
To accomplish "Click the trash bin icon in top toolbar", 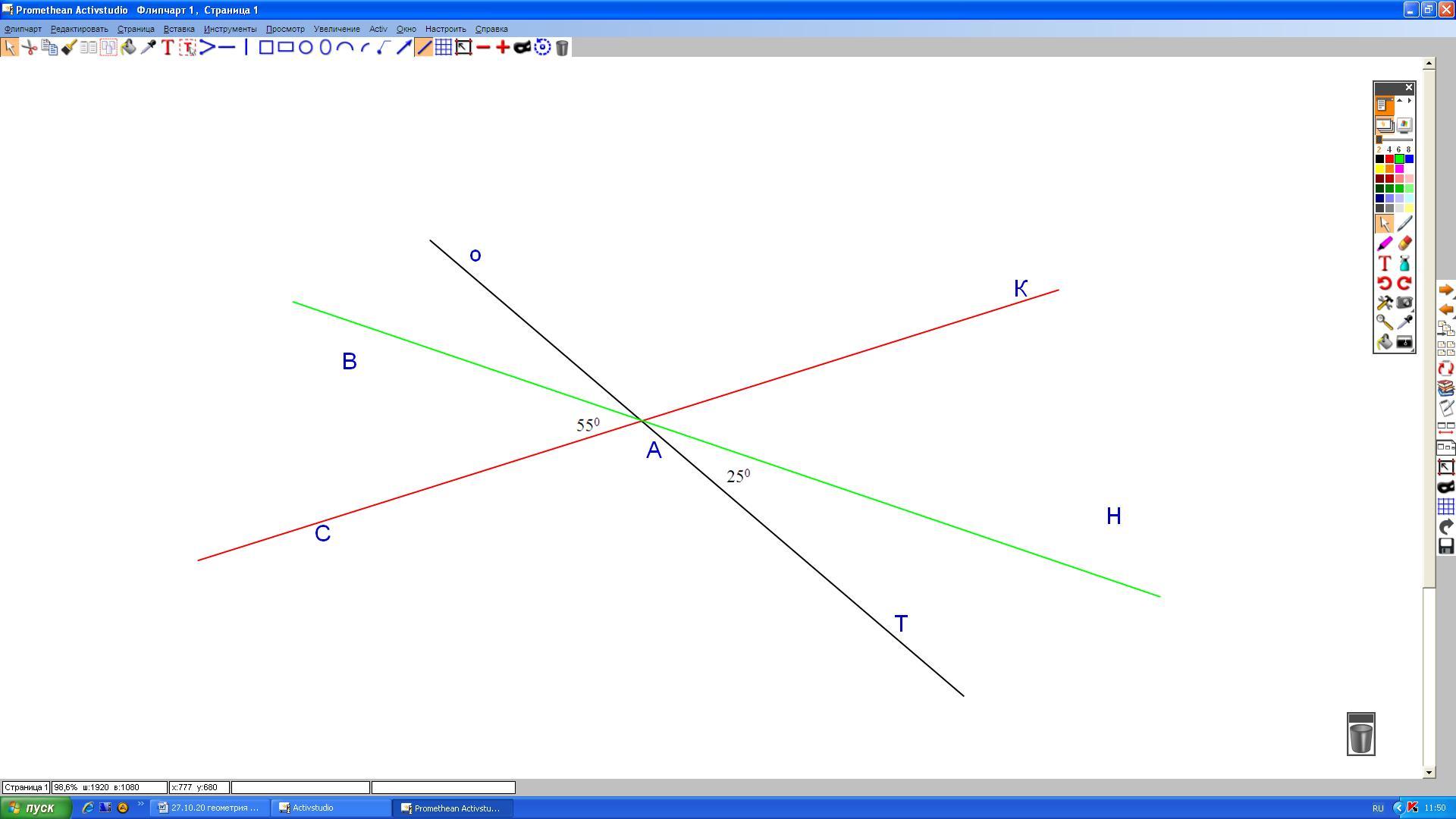I will click(562, 48).
